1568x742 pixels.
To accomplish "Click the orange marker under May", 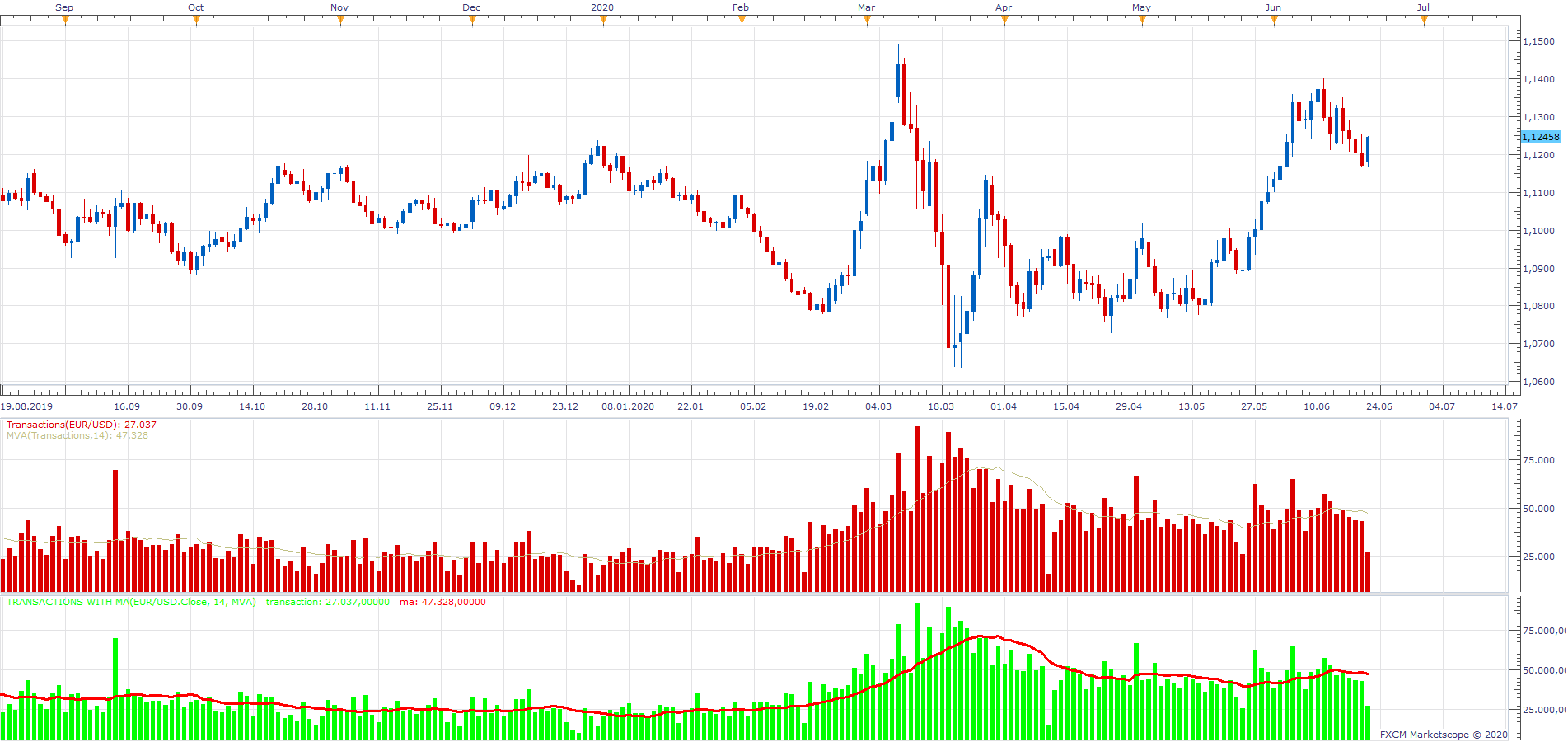I will pos(1142,20).
